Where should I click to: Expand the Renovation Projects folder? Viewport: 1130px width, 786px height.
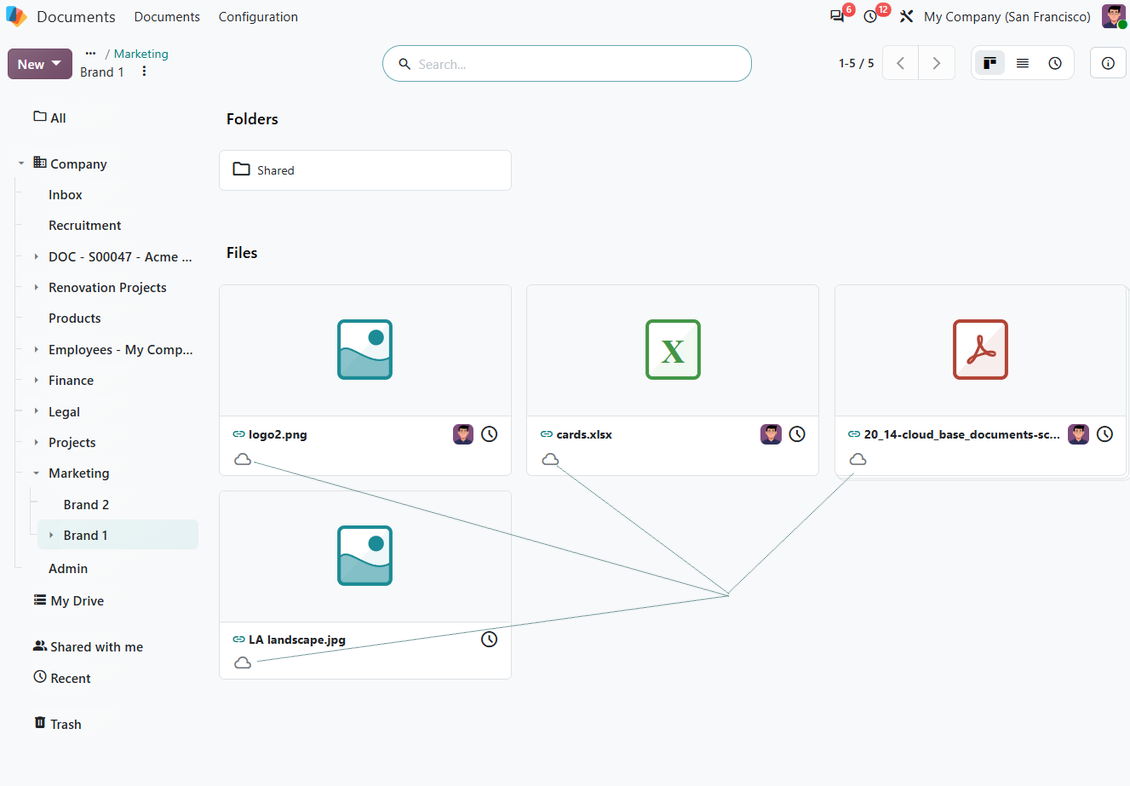pyautogui.click(x=36, y=287)
